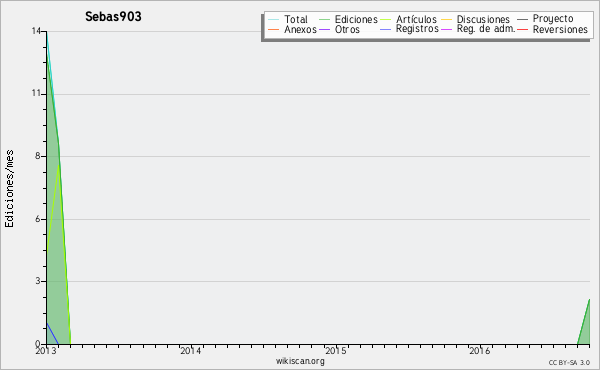Click the red Reversiones legend line swatch
This screenshot has width=600, height=370.
[522, 29]
